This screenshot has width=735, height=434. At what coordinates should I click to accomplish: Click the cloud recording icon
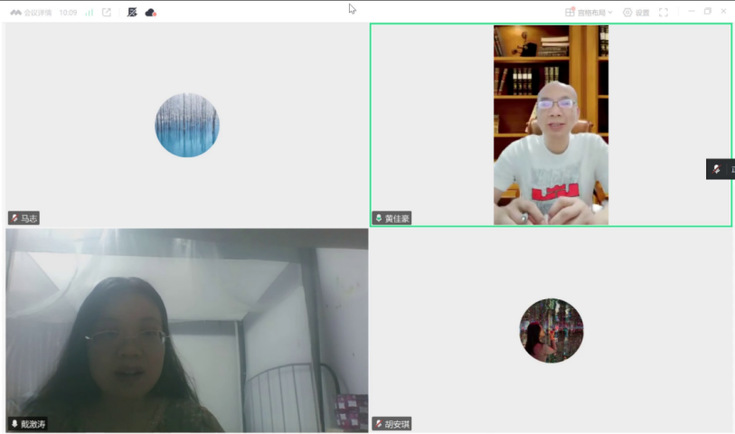pyautogui.click(x=151, y=13)
